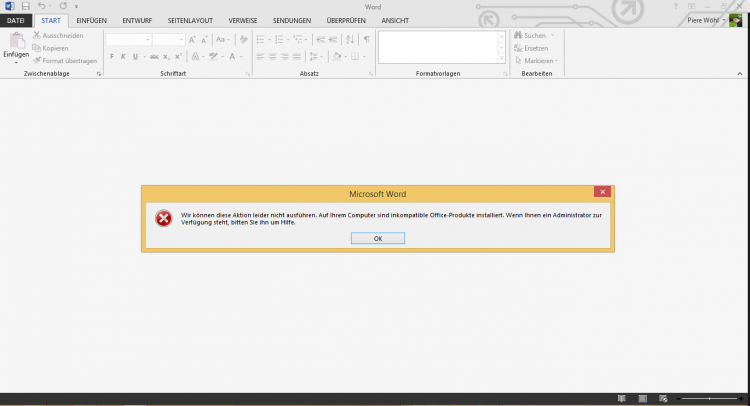The width and height of the screenshot is (750, 406).
Task: Click Ersetzen in Bearbeiten group
Action: pyautogui.click(x=531, y=48)
